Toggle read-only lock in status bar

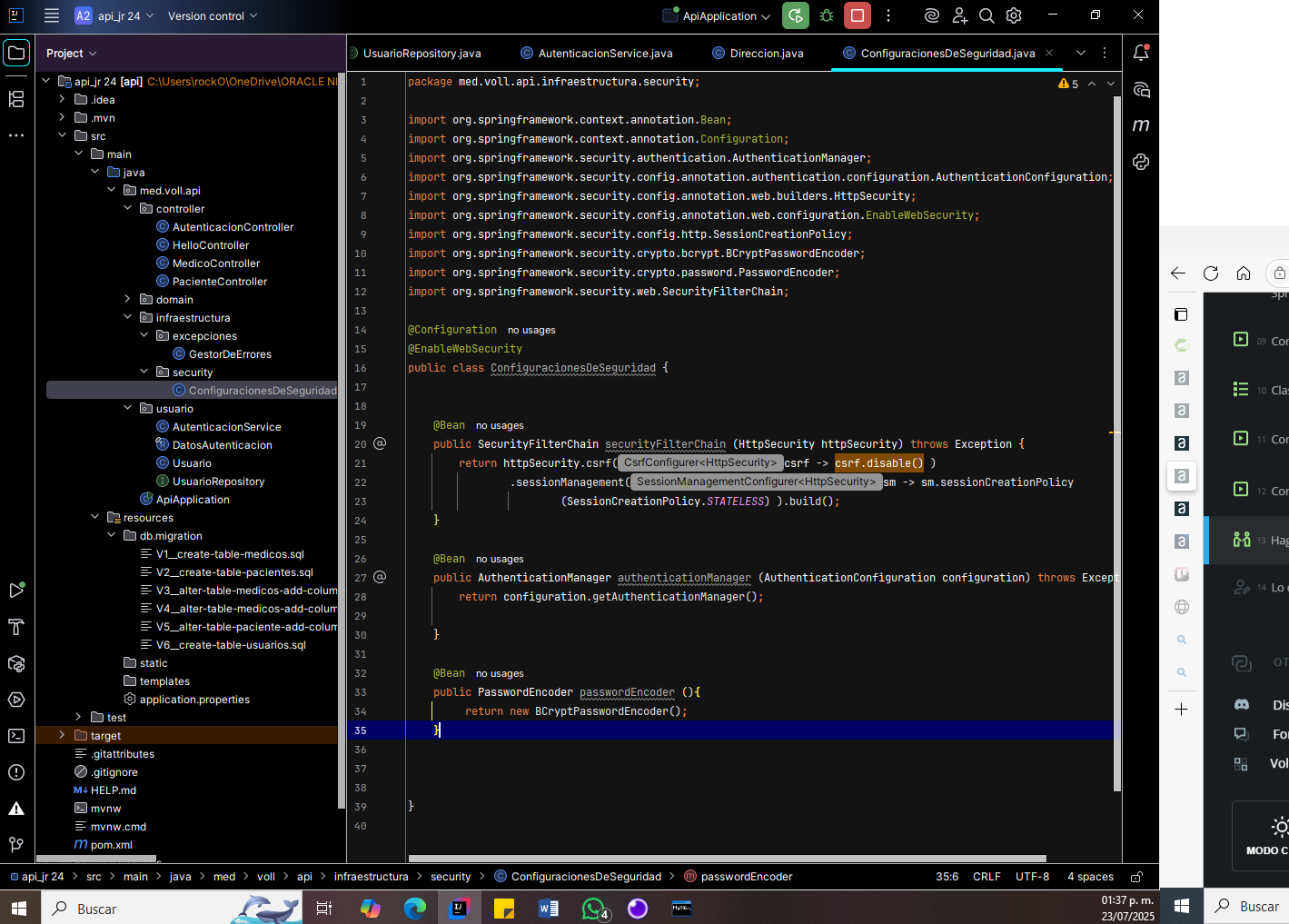[1136, 877]
